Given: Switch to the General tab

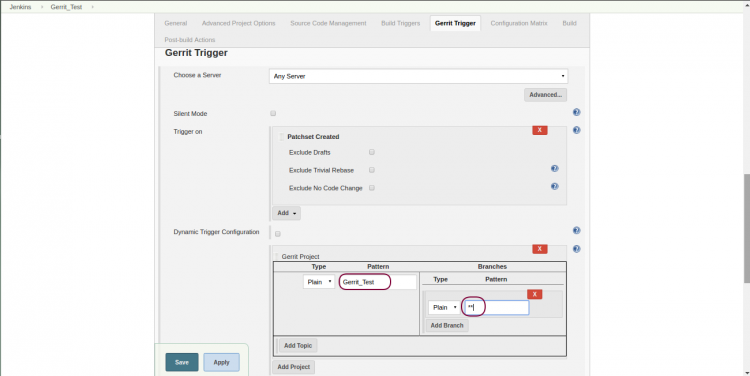Looking at the screenshot, I should [176, 23].
